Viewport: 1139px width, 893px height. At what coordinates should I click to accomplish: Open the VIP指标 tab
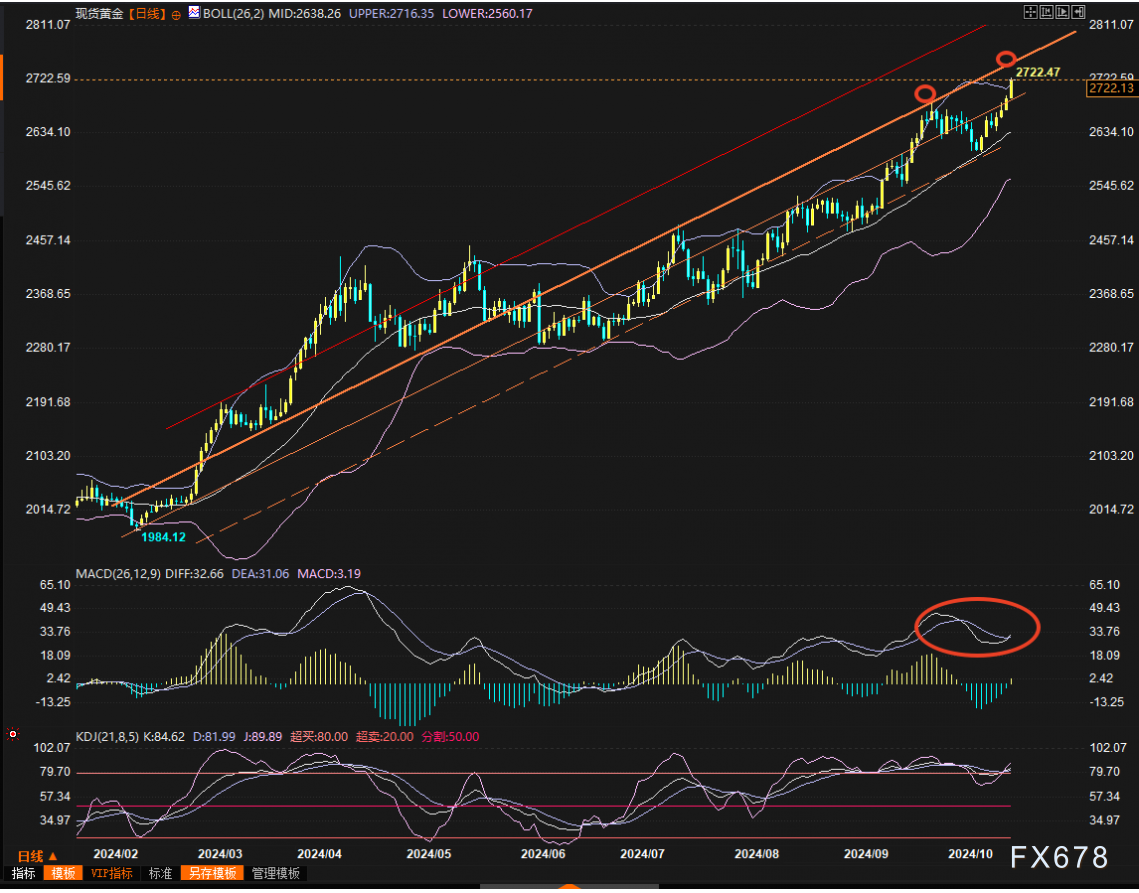tap(111, 873)
